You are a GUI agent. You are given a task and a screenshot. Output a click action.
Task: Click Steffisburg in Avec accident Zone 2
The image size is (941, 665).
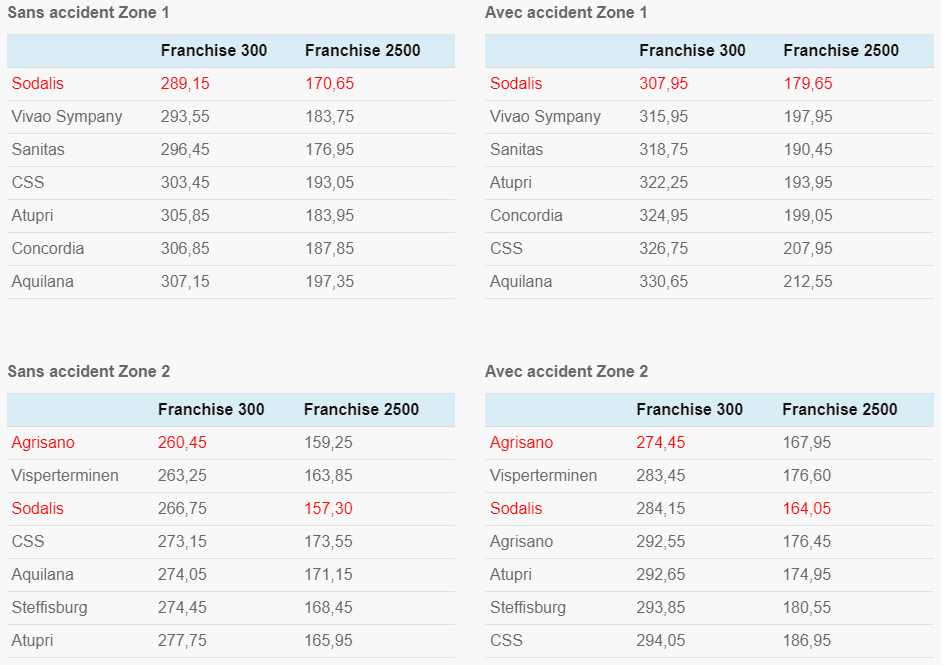click(x=528, y=607)
